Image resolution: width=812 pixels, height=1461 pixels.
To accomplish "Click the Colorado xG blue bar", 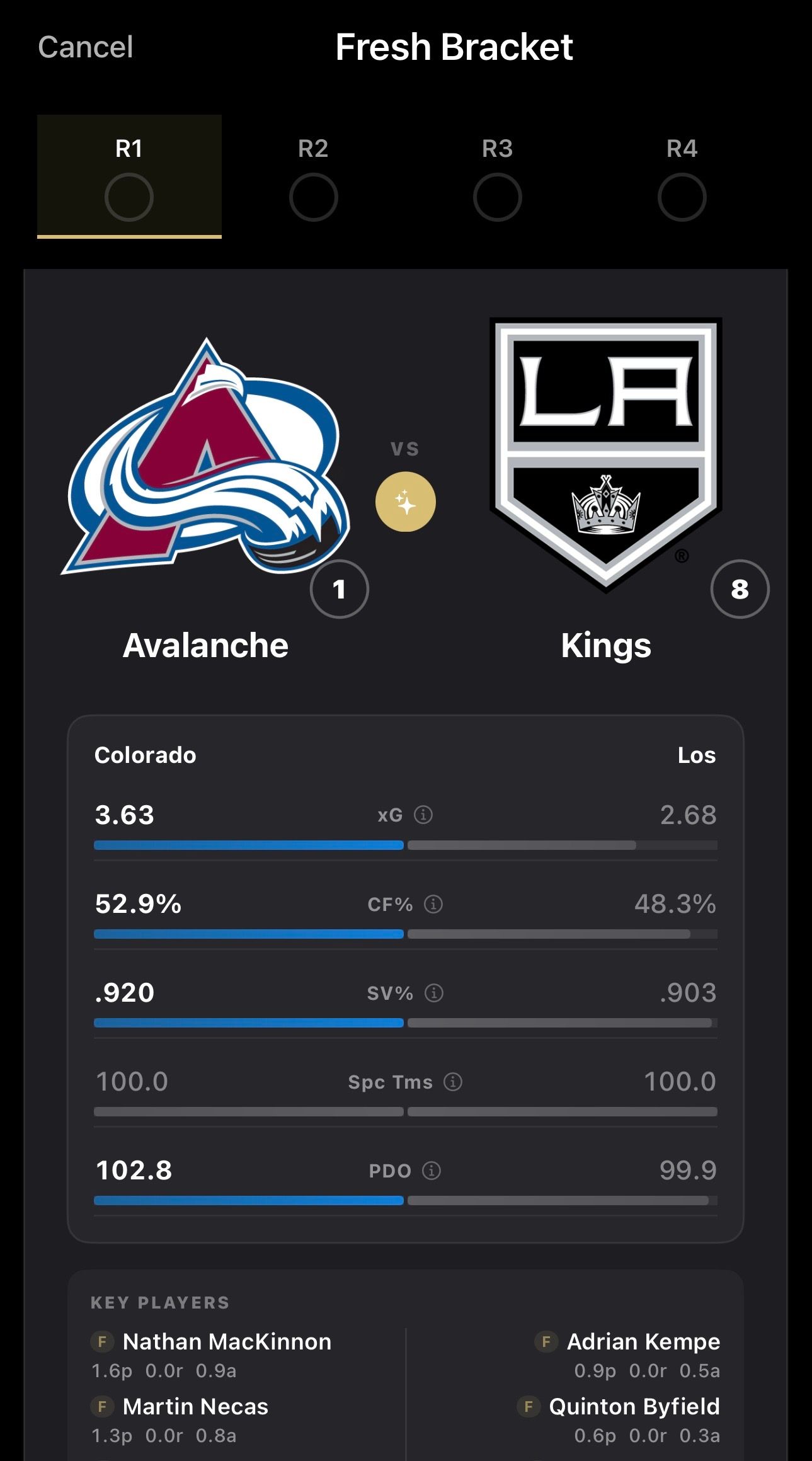I will tap(249, 845).
